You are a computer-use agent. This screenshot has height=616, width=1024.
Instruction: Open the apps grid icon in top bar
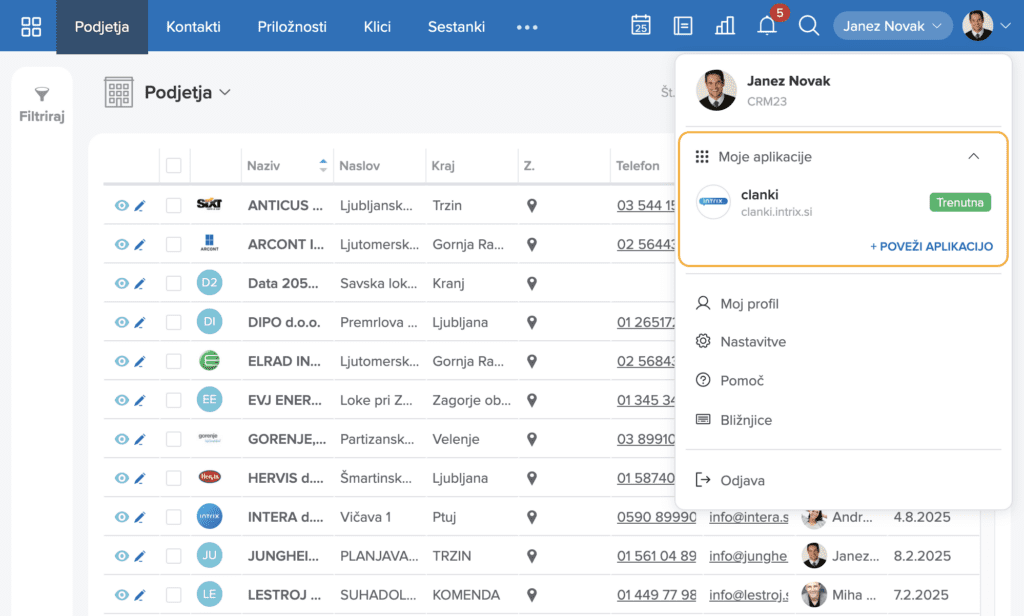(31, 27)
